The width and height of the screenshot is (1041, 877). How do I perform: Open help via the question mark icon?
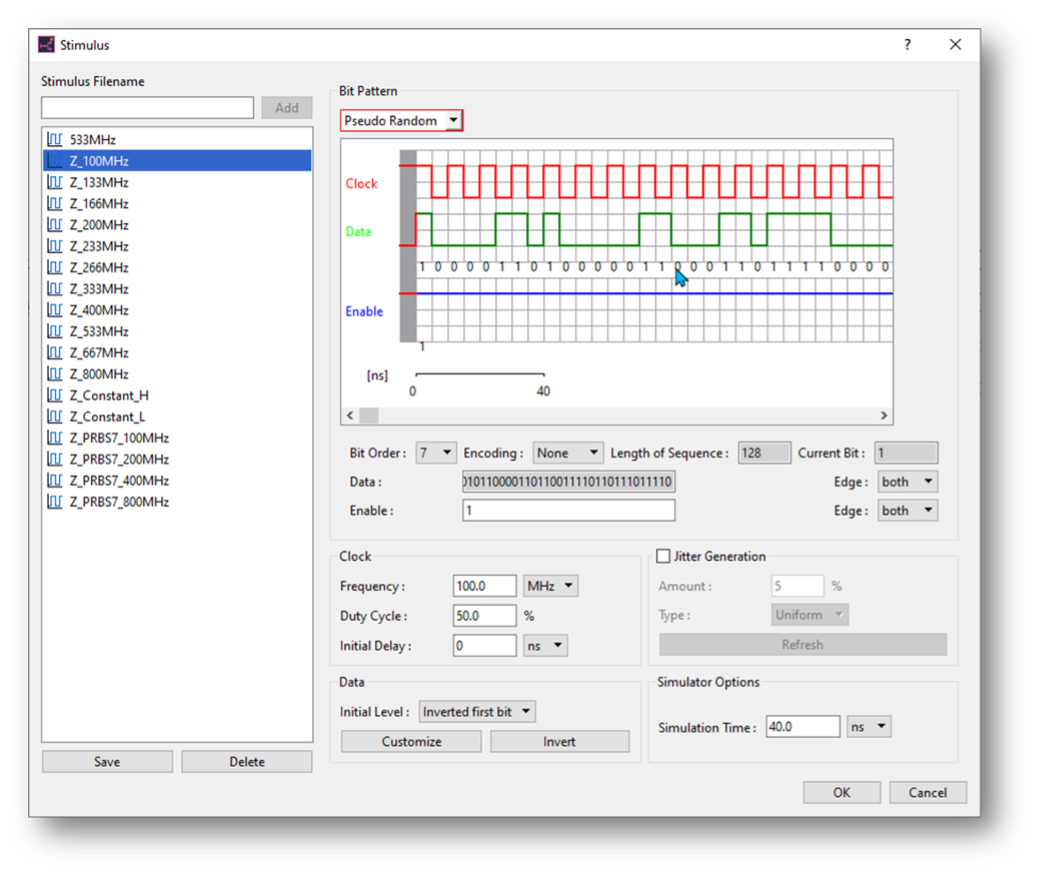pos(906,44)
